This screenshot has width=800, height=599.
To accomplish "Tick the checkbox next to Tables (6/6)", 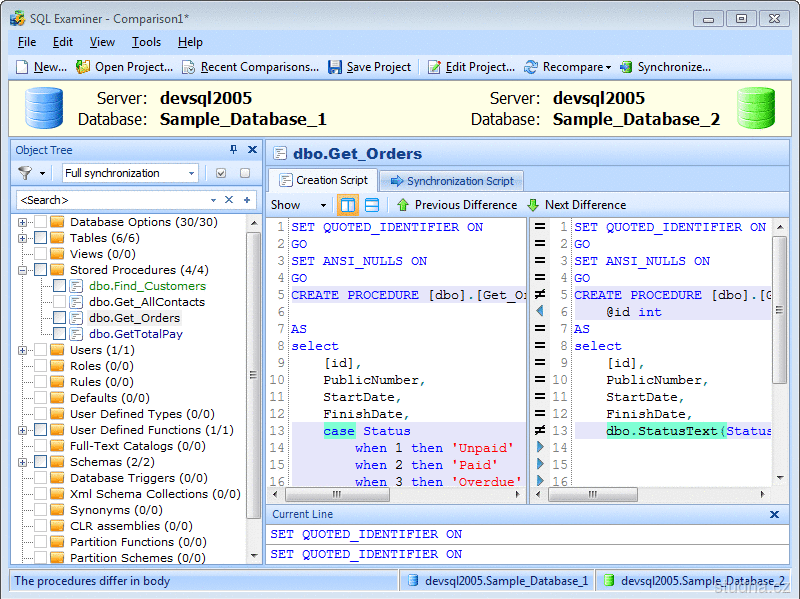I will tap(41, 238).
